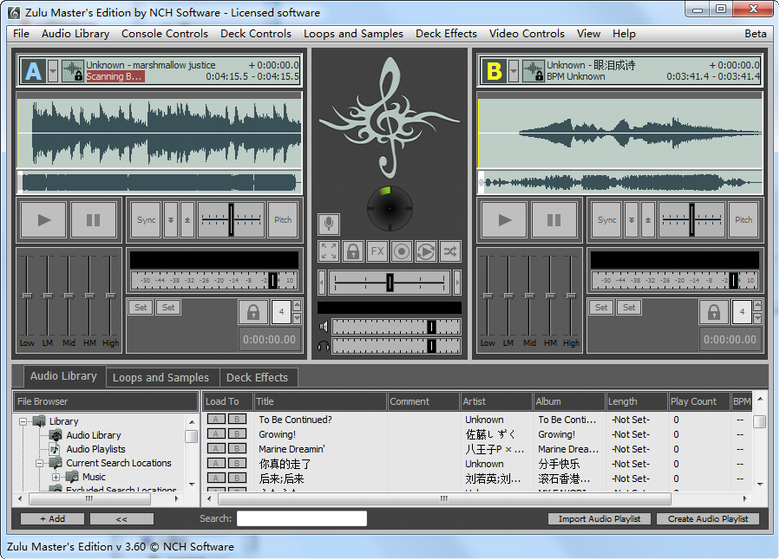Click Deck A pitch up arrow button

pyautogui.click(x=187, y=220)
